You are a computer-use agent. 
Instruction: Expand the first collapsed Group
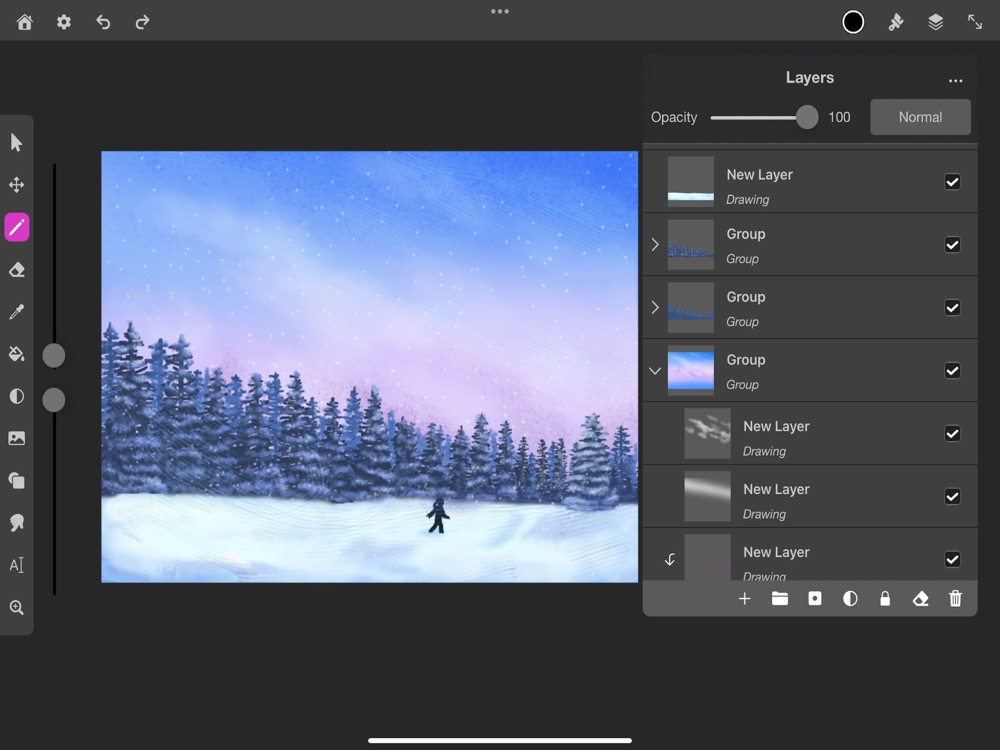point(655,245)
